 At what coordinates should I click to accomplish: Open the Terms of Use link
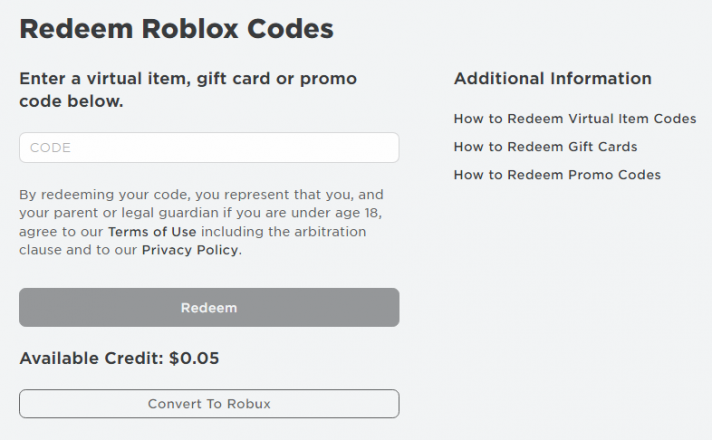pos(152,232)
